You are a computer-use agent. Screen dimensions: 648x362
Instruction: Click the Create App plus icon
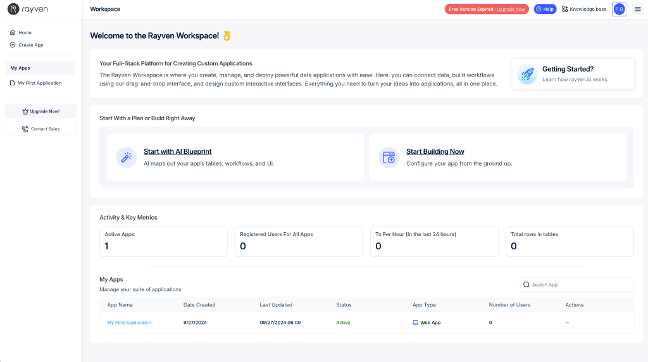[12, 45]
